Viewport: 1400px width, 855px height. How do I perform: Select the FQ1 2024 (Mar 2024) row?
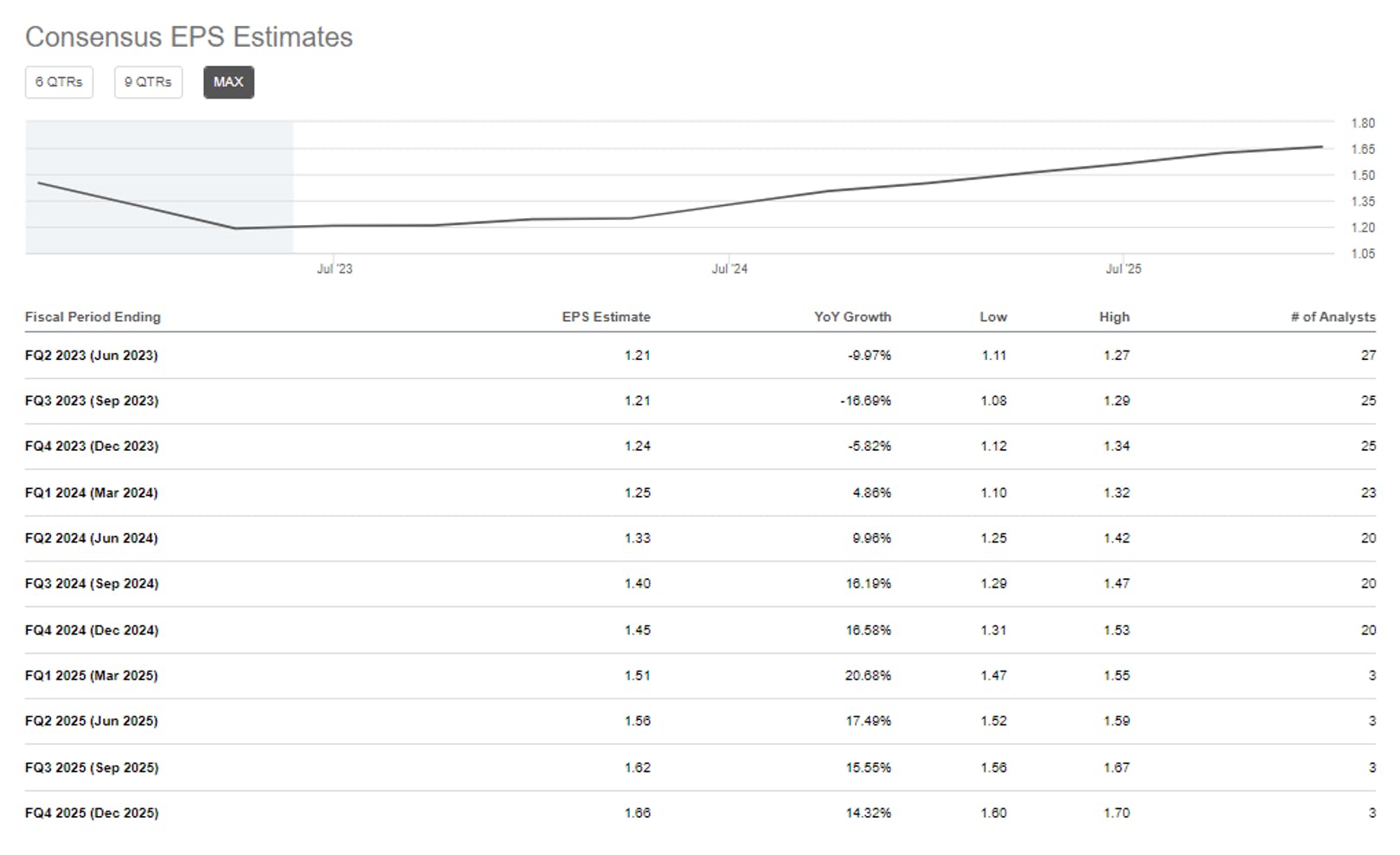(x=700, y=492)
